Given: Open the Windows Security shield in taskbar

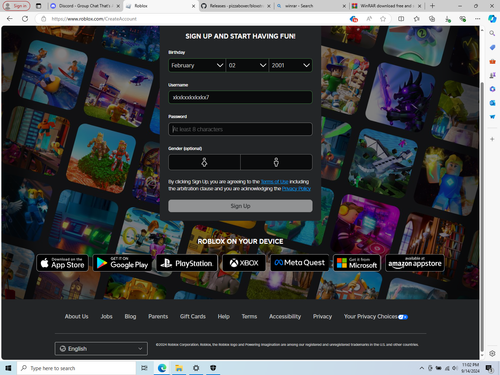Looking at the screenshot, I should (x=213, y=368).
